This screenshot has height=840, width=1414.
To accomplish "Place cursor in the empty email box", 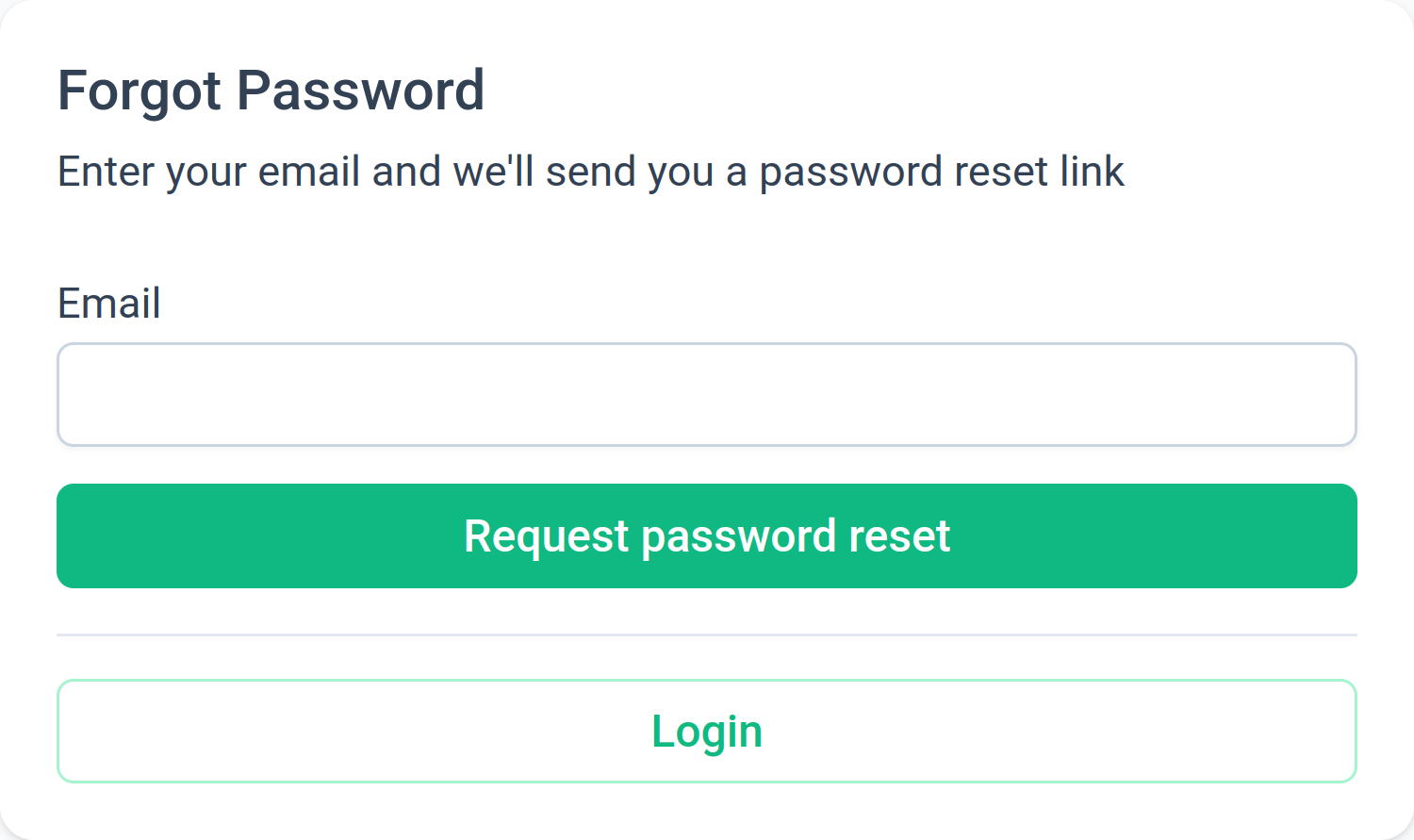I will click(707, 394).
